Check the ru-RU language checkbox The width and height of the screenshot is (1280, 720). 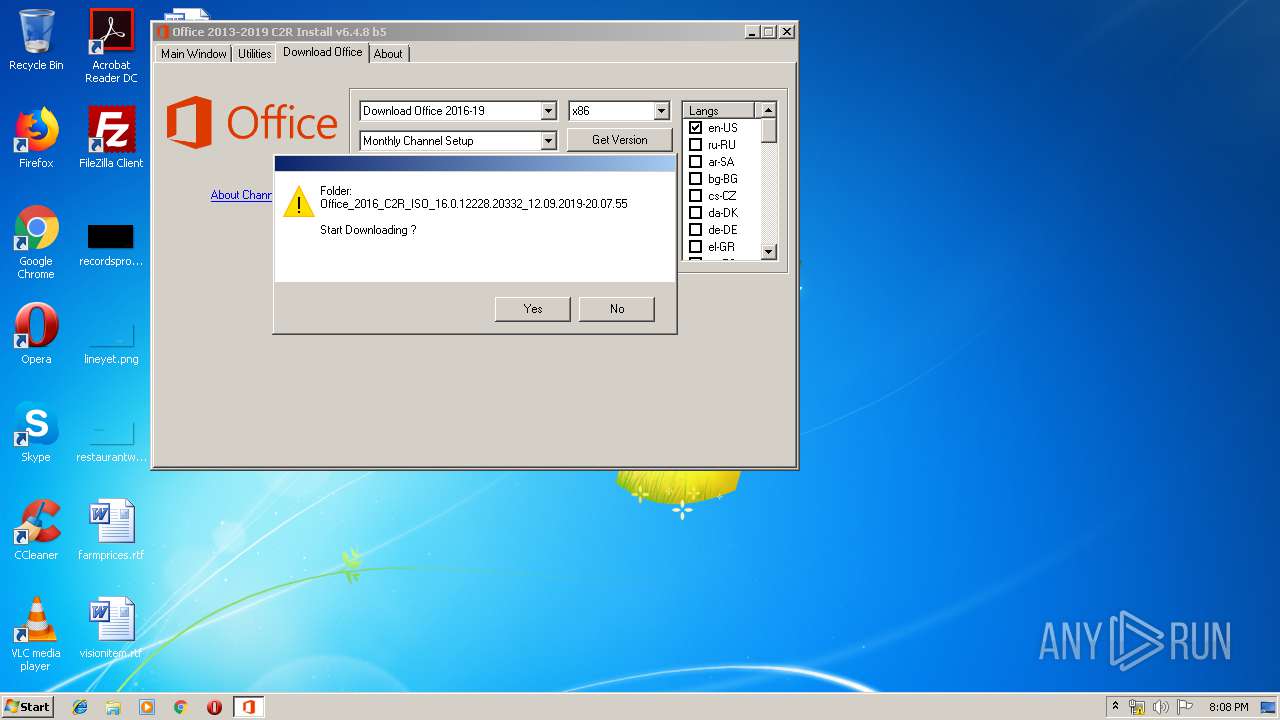pos(696,145)
